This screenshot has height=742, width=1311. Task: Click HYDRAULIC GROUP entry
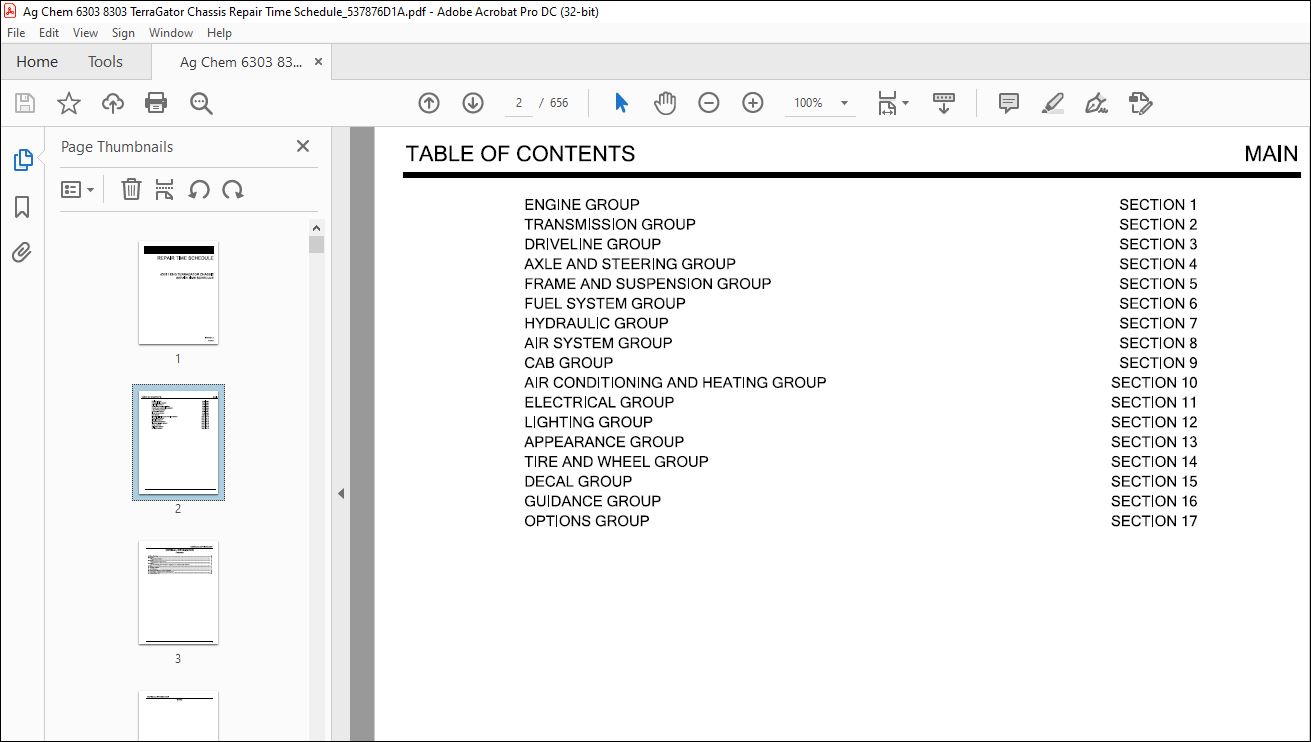point(596,323)
